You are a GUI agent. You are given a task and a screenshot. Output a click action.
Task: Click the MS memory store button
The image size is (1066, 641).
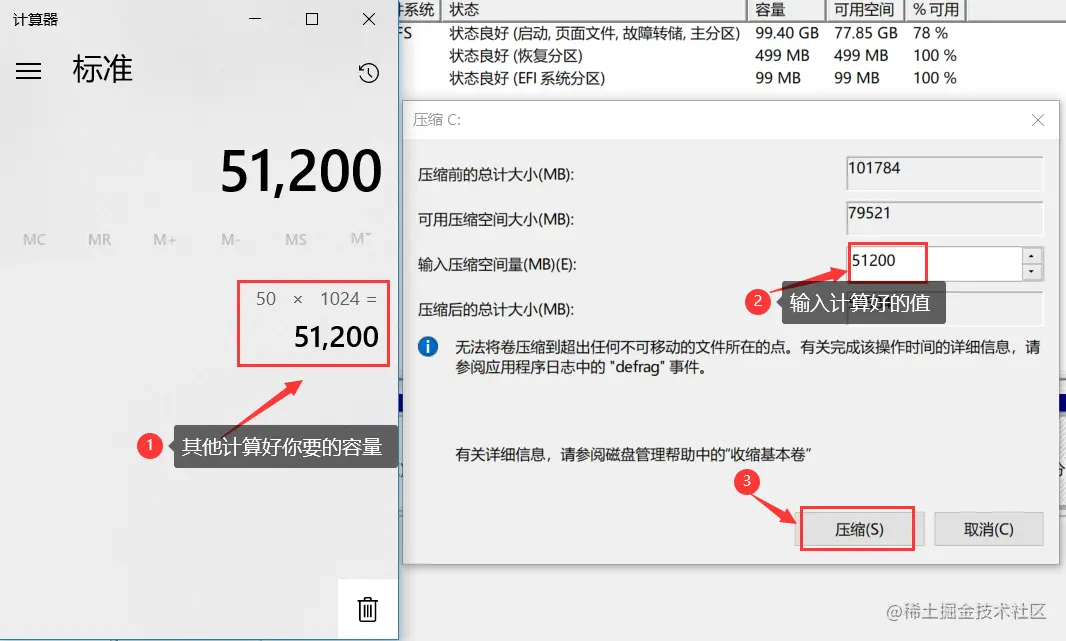pos(294,239)
